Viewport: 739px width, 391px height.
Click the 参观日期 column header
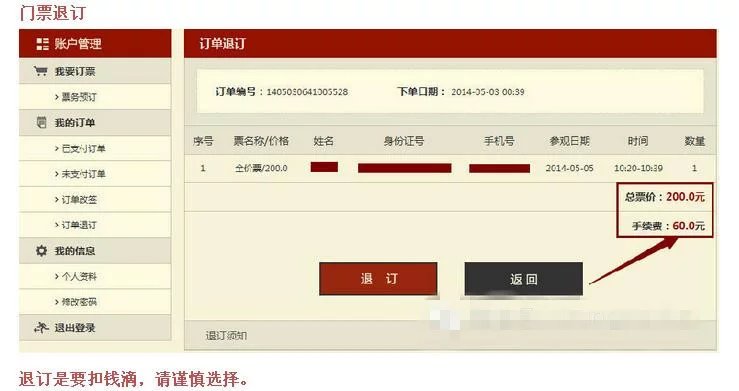coord(569,141)
